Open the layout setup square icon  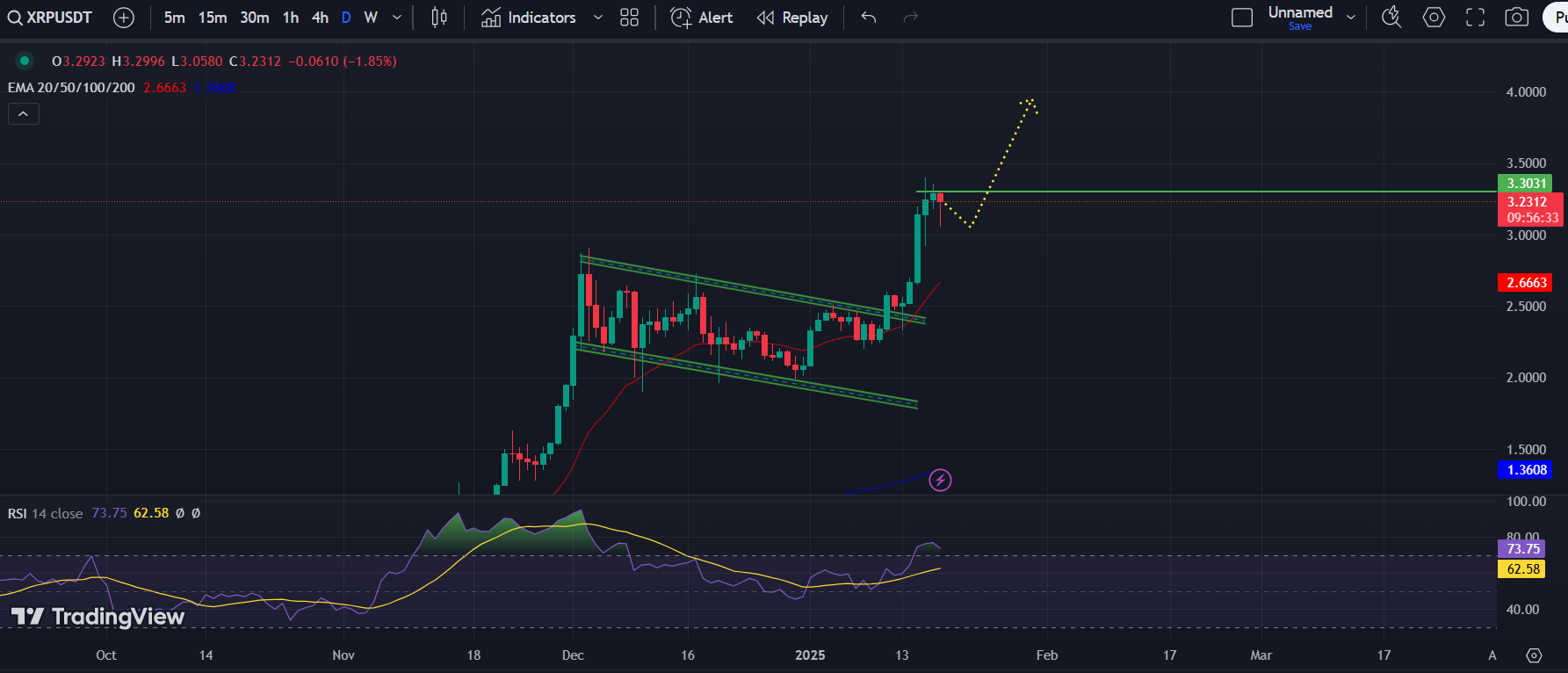[x=1242, y=18]
